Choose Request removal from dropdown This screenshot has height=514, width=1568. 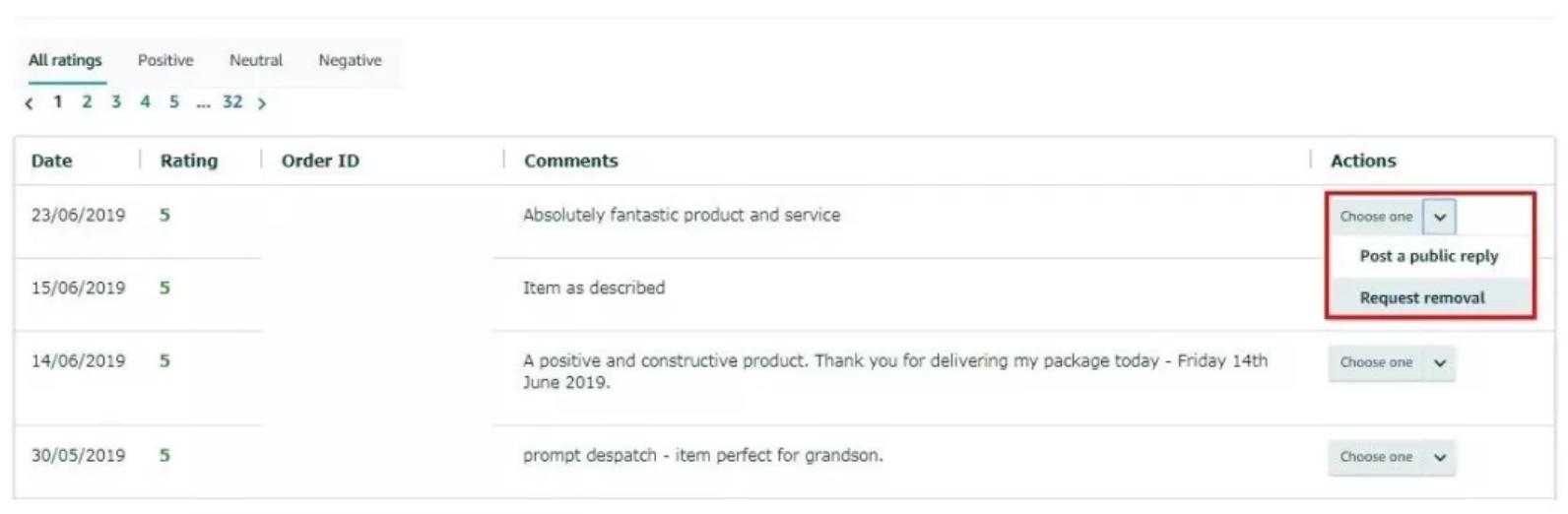point(1422,298)
